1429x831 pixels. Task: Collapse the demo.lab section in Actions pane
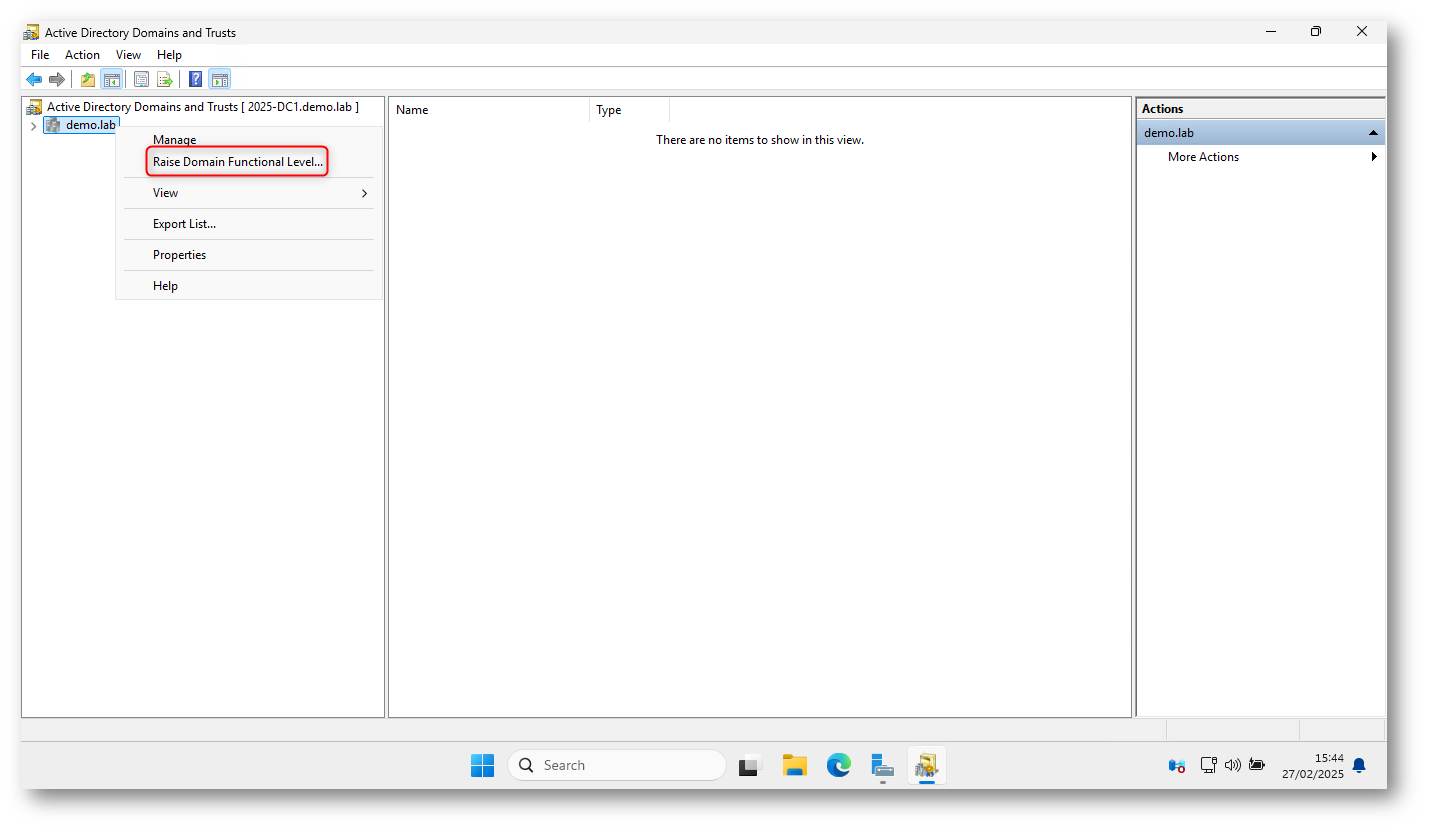[x=1374, y=133]
